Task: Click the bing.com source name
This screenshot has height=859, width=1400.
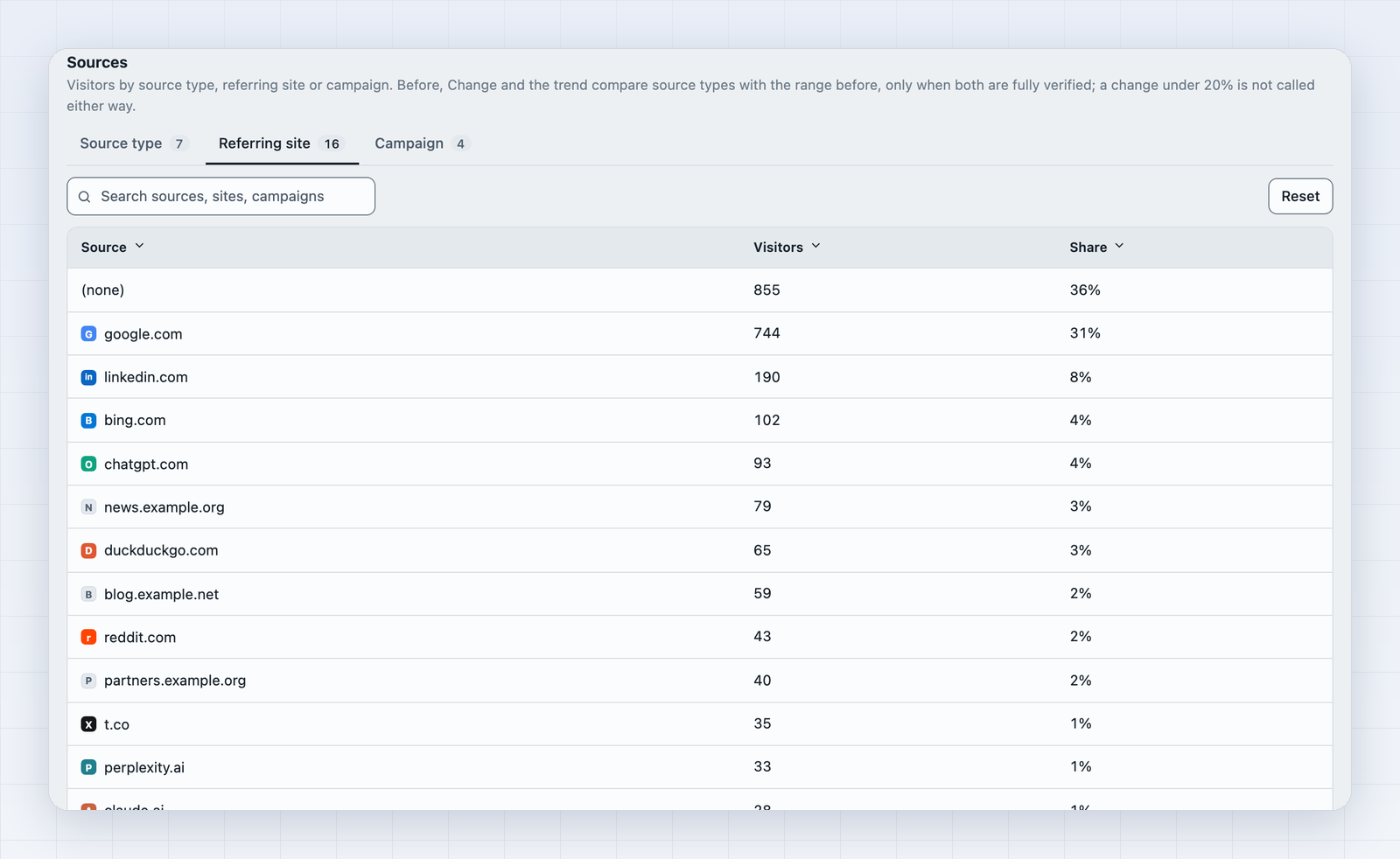Action: (x=135, y=421)
